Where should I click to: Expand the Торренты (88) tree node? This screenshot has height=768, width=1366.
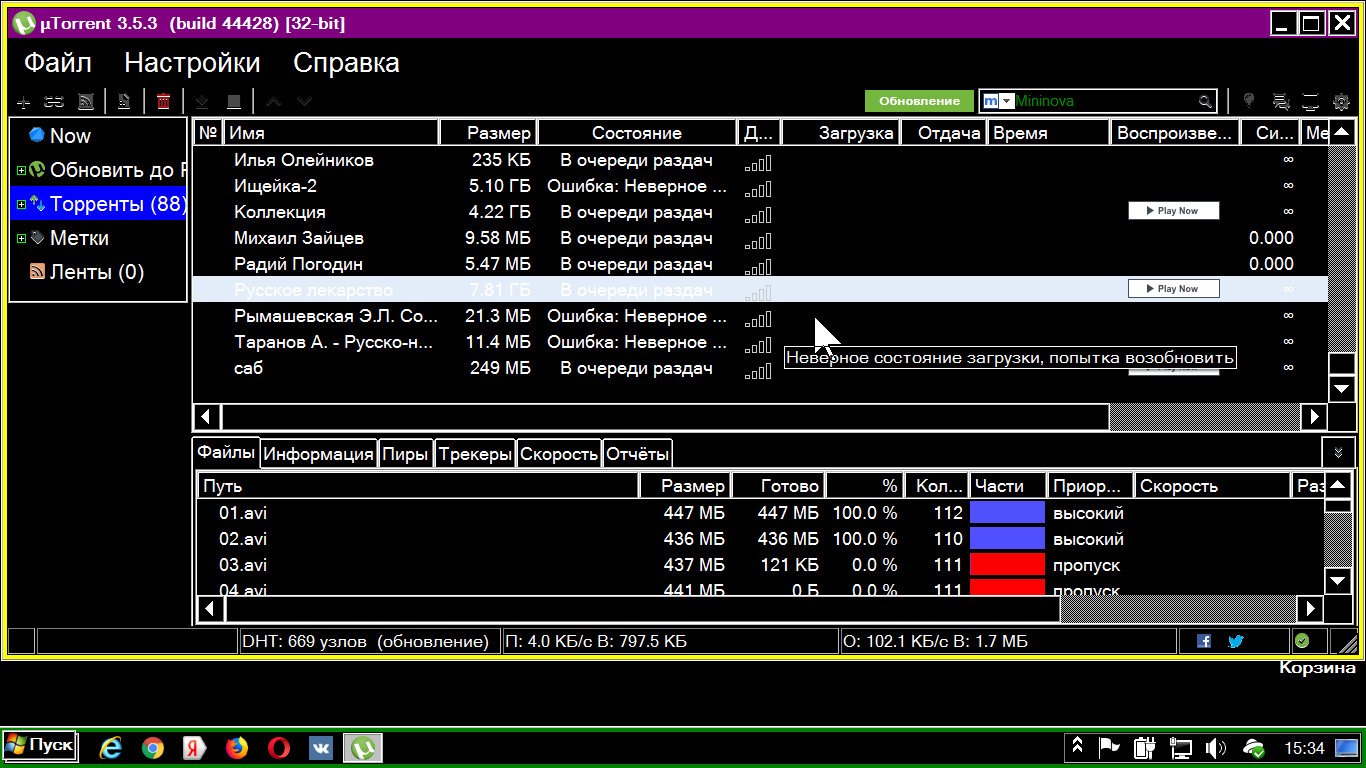coord(21,204)
